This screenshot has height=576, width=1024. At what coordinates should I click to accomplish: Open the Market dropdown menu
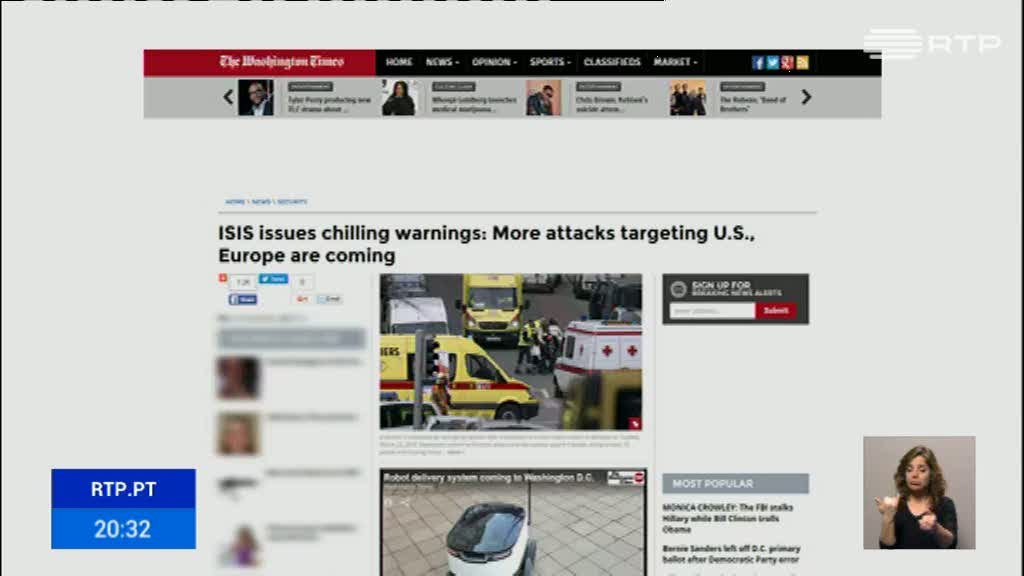[x=676, y=62]
